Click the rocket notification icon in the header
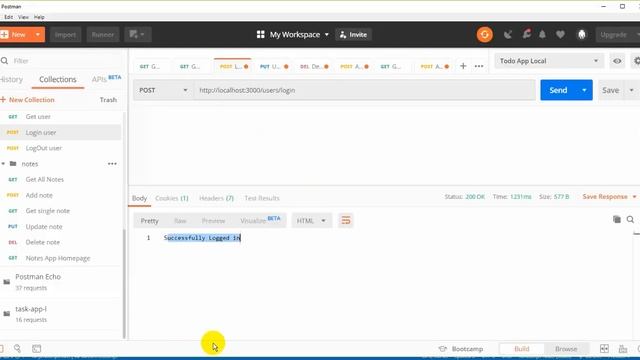Viewport: 640px width, 360px height. 527,34
